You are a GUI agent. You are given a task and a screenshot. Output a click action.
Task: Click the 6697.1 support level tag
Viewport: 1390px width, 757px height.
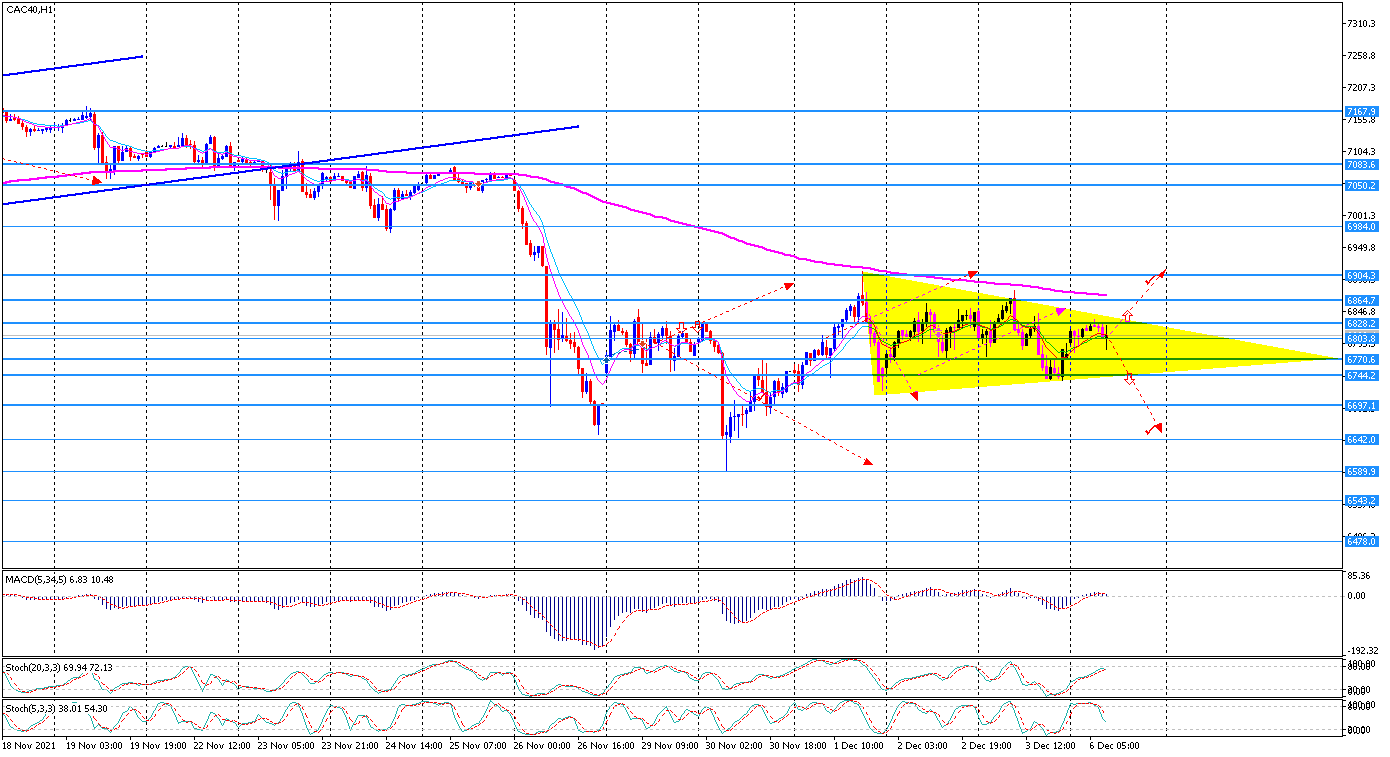pos(1362,405)
